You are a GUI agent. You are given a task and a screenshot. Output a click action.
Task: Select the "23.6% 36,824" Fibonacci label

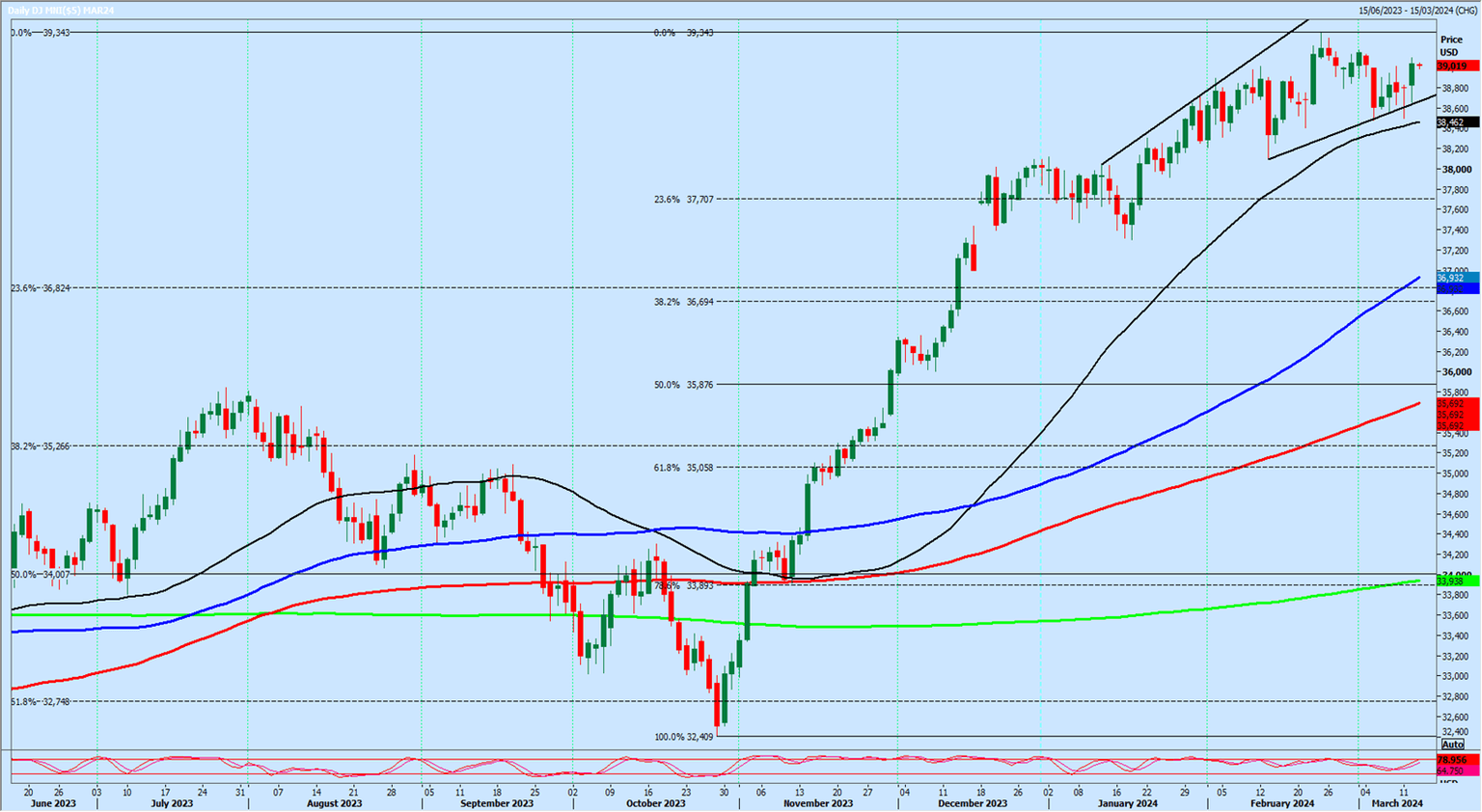[x=40, y=288]
